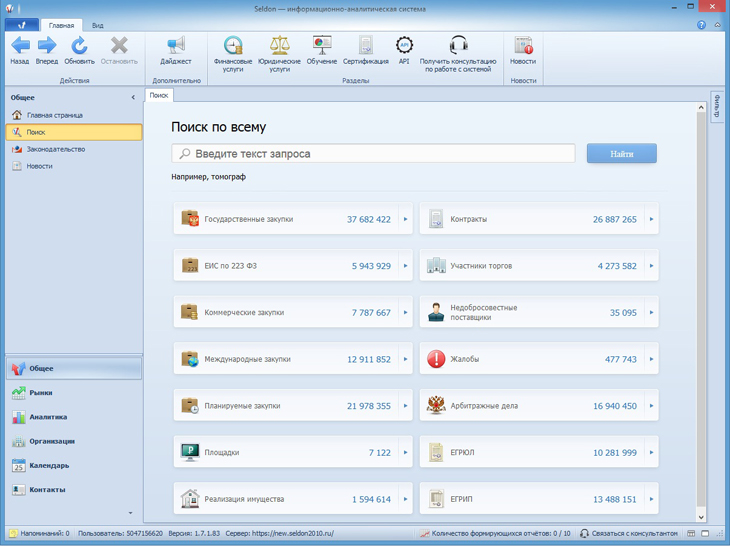This screenshot has height=546, width=730.
Task: Refresh the page with Обновить
Action: pos(79,50)
